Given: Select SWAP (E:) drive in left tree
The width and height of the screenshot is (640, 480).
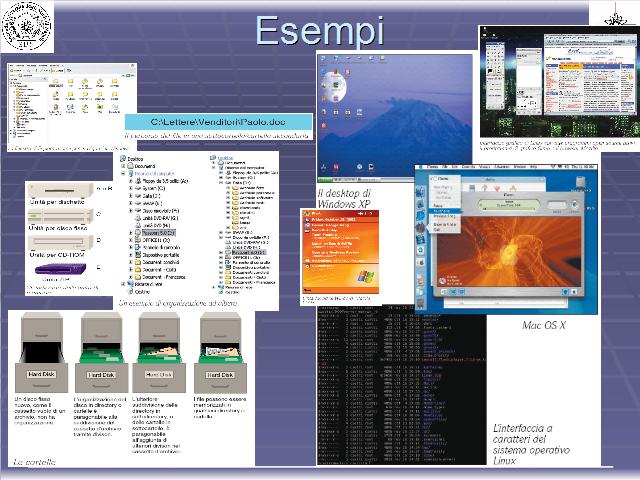Looking at the screenshot, I should [x=152, y=203].
